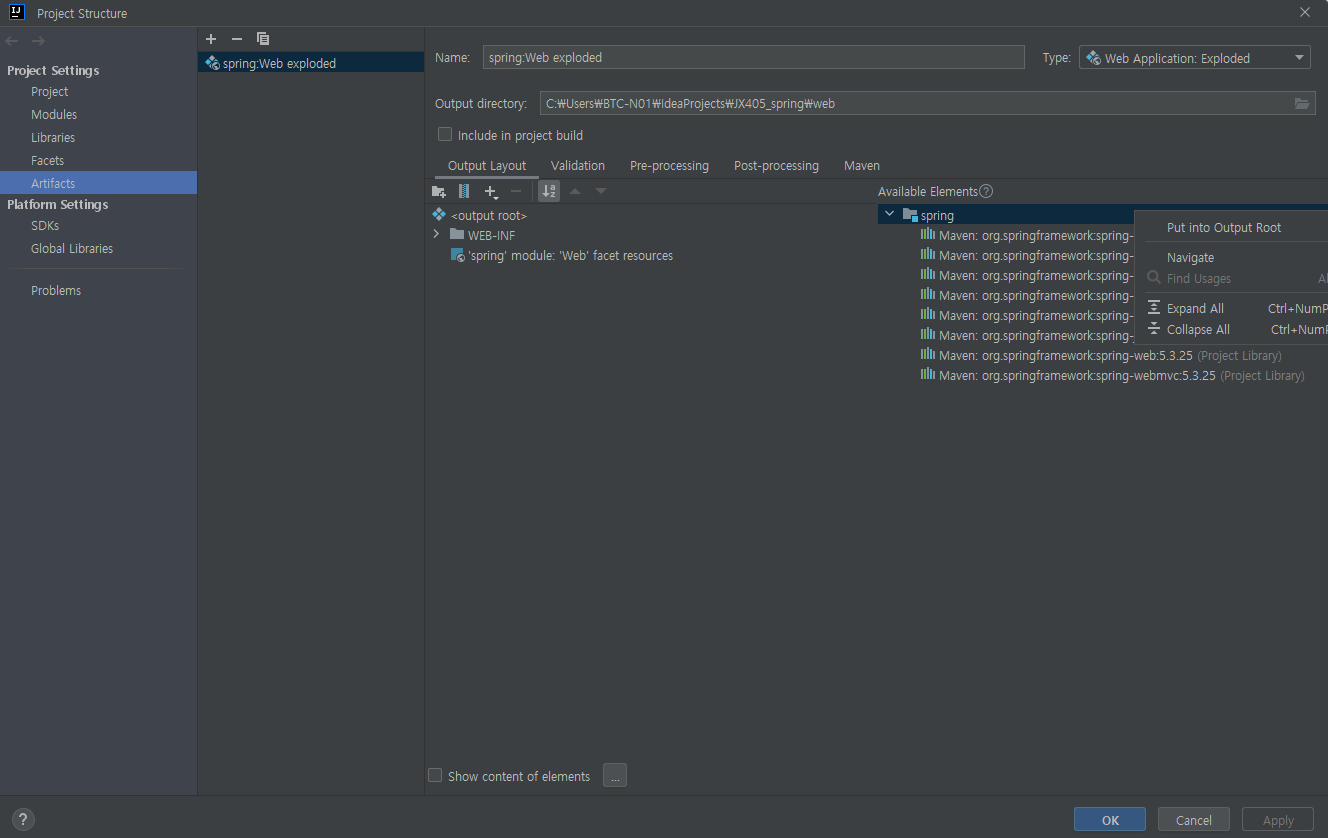Click the Cancel button
The width and height of the screenshot is (1328, 838).
point(1194,820)
